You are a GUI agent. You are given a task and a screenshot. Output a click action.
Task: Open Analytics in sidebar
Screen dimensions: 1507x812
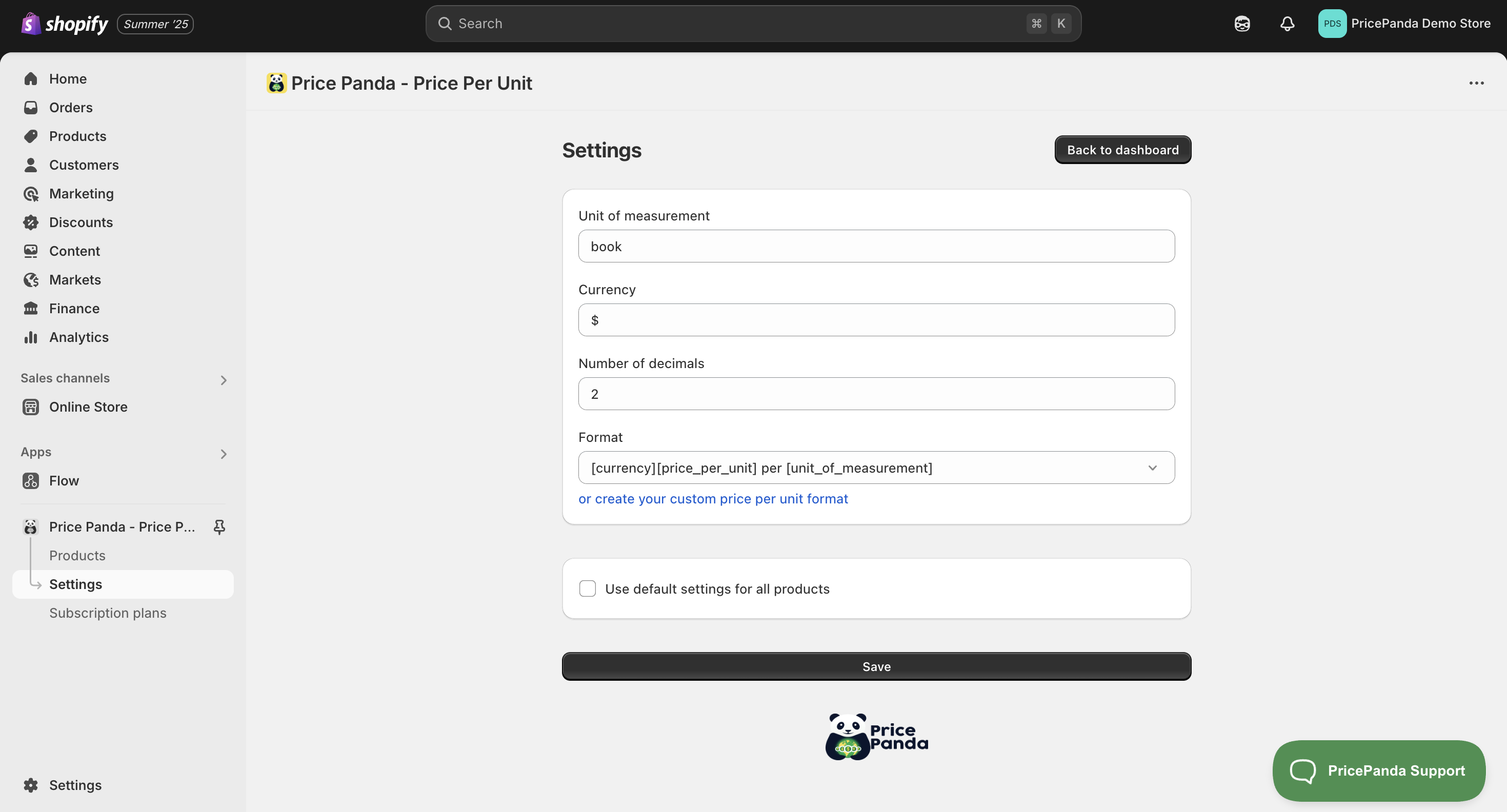(123, 337)
